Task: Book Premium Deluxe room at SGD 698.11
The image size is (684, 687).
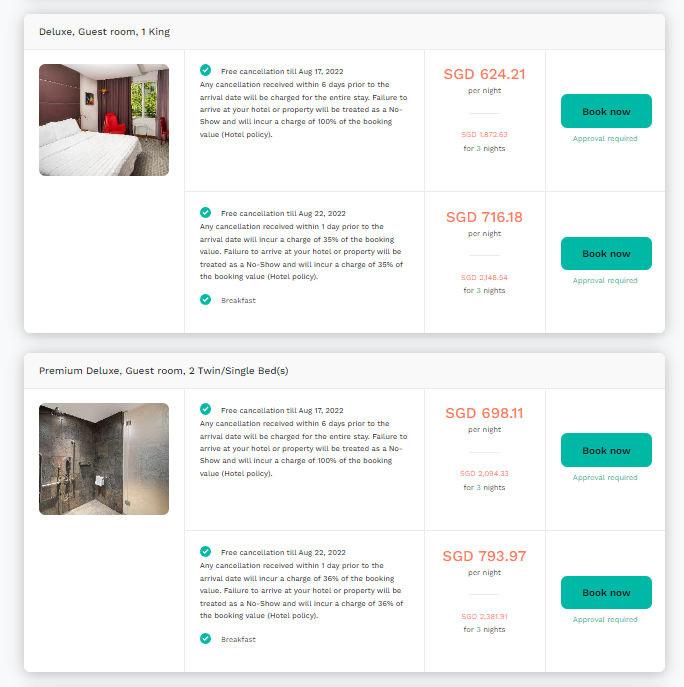Action: tap(606, 450)
